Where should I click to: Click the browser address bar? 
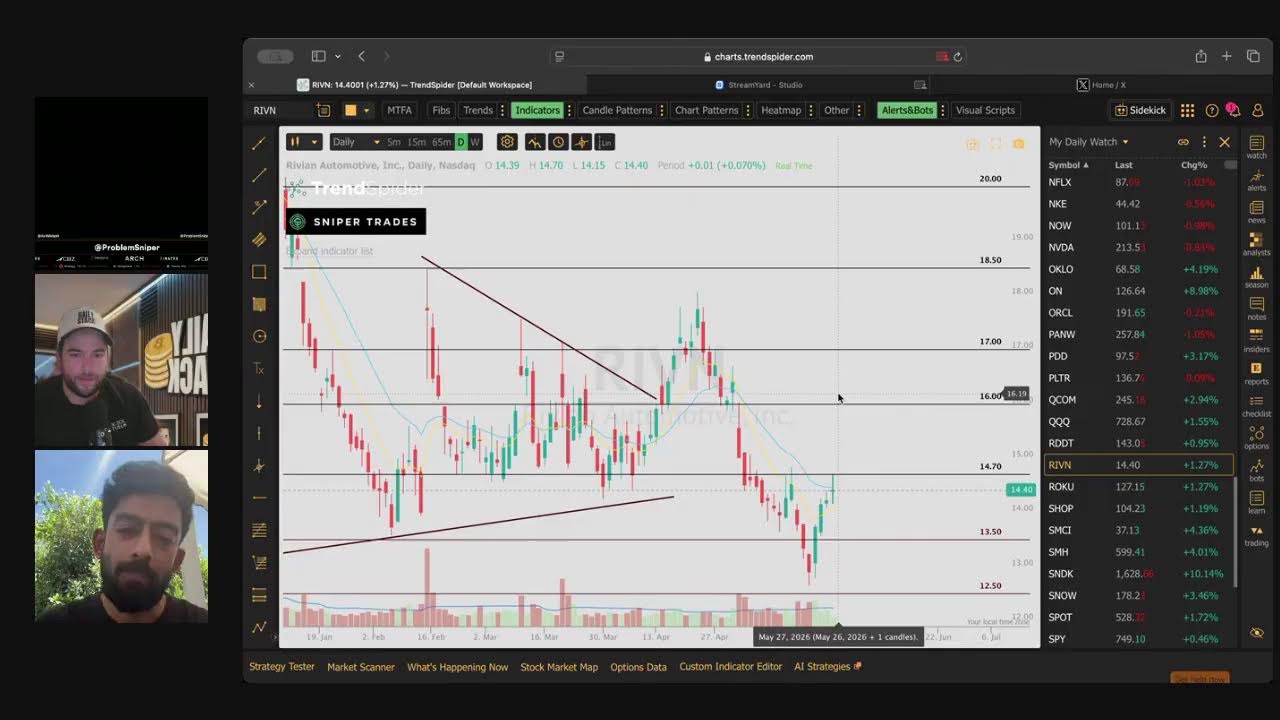tap(757, 57)
